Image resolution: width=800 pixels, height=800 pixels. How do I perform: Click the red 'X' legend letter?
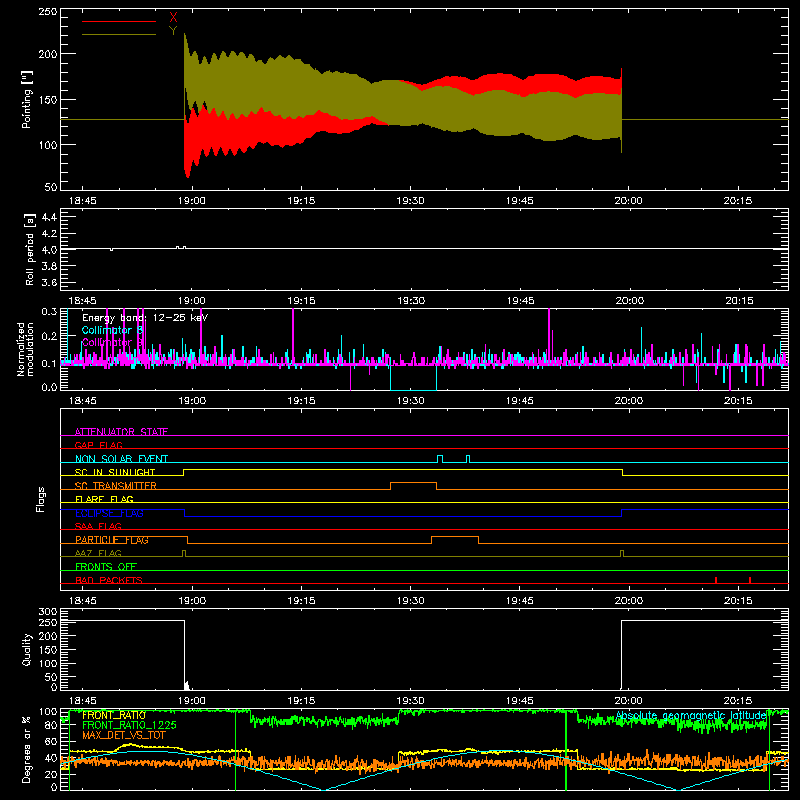coord(173,18)
